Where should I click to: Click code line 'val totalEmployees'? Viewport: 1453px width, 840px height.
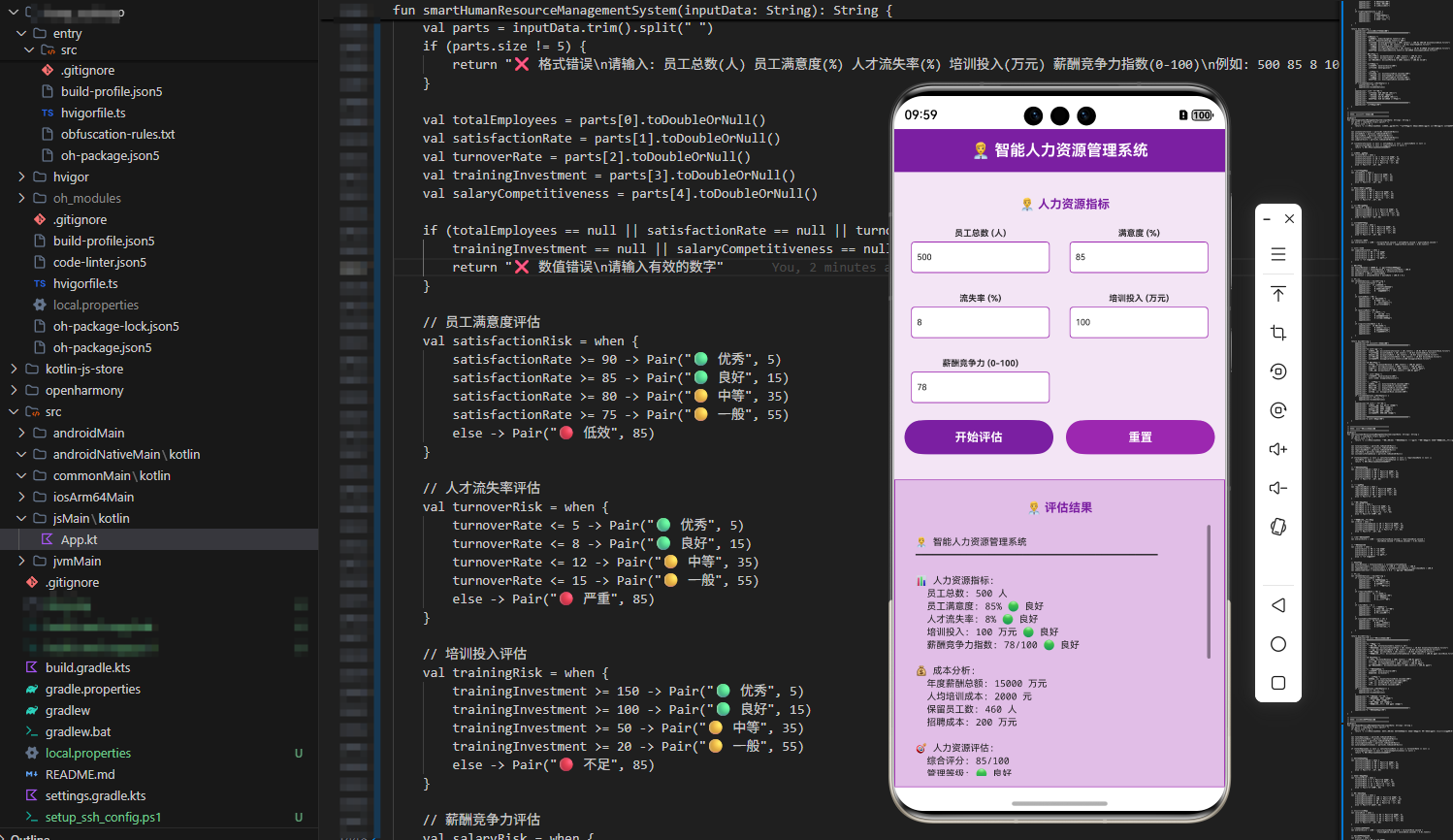pos(594,119)
